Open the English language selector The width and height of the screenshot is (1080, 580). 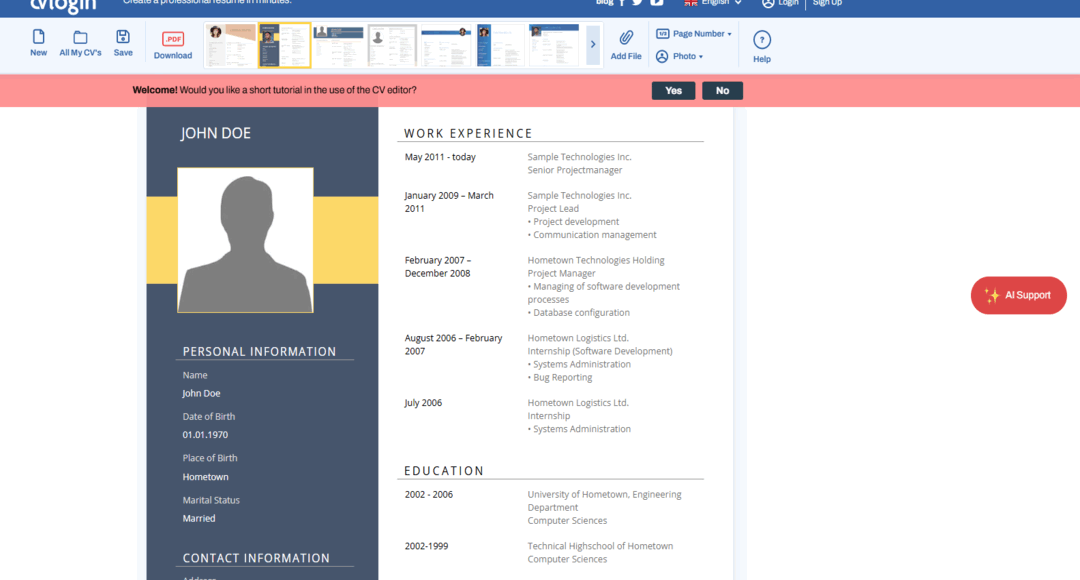point(709,3)
